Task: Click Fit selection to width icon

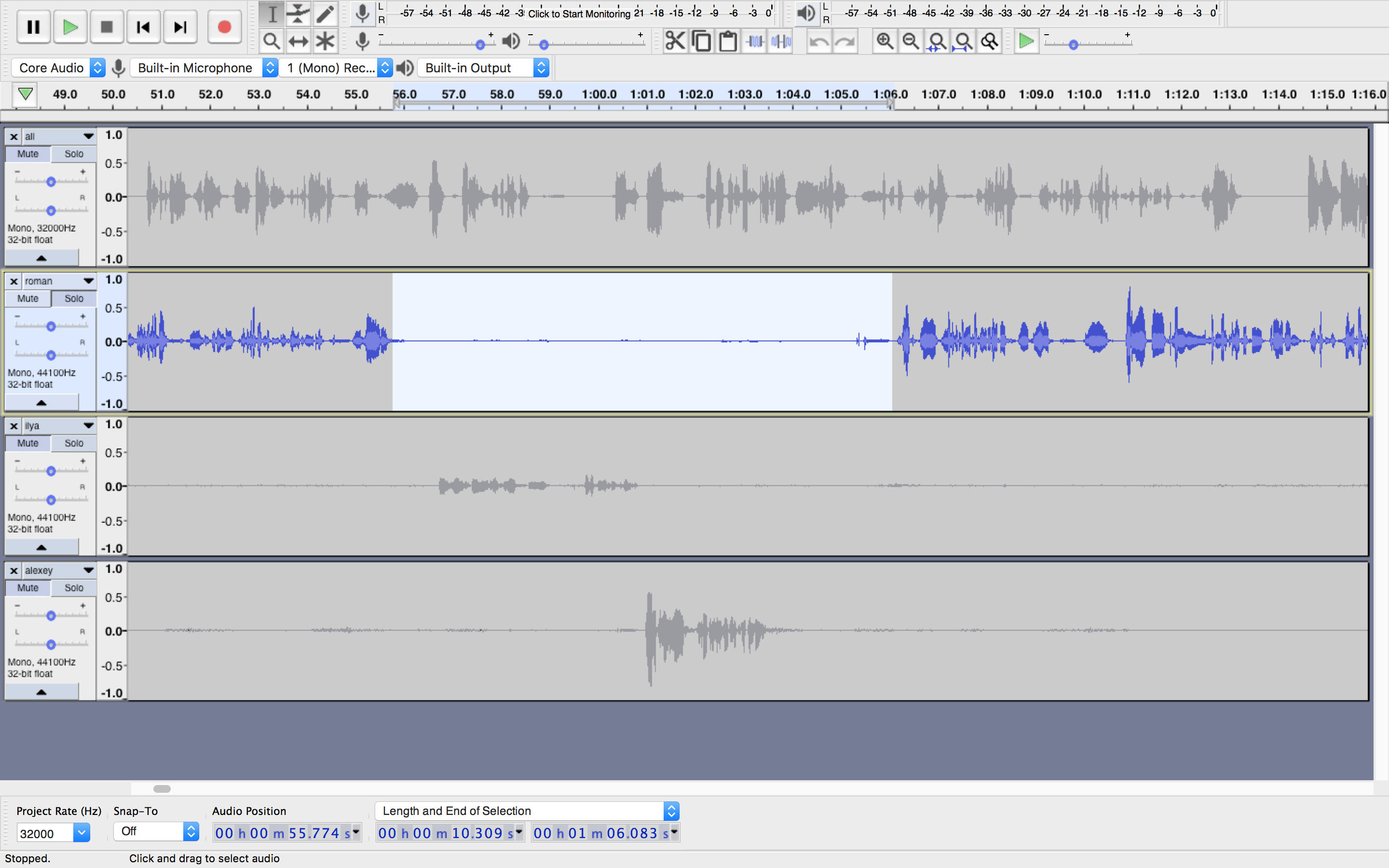Action: point(937,41)
